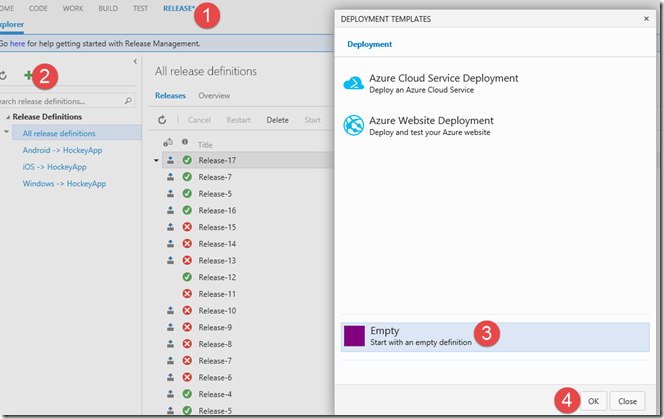Image resolution: width=664 pixels, height=419 pixels.
Task: Click the green status icon of Release-12
Action: click(x=187, y=277)
